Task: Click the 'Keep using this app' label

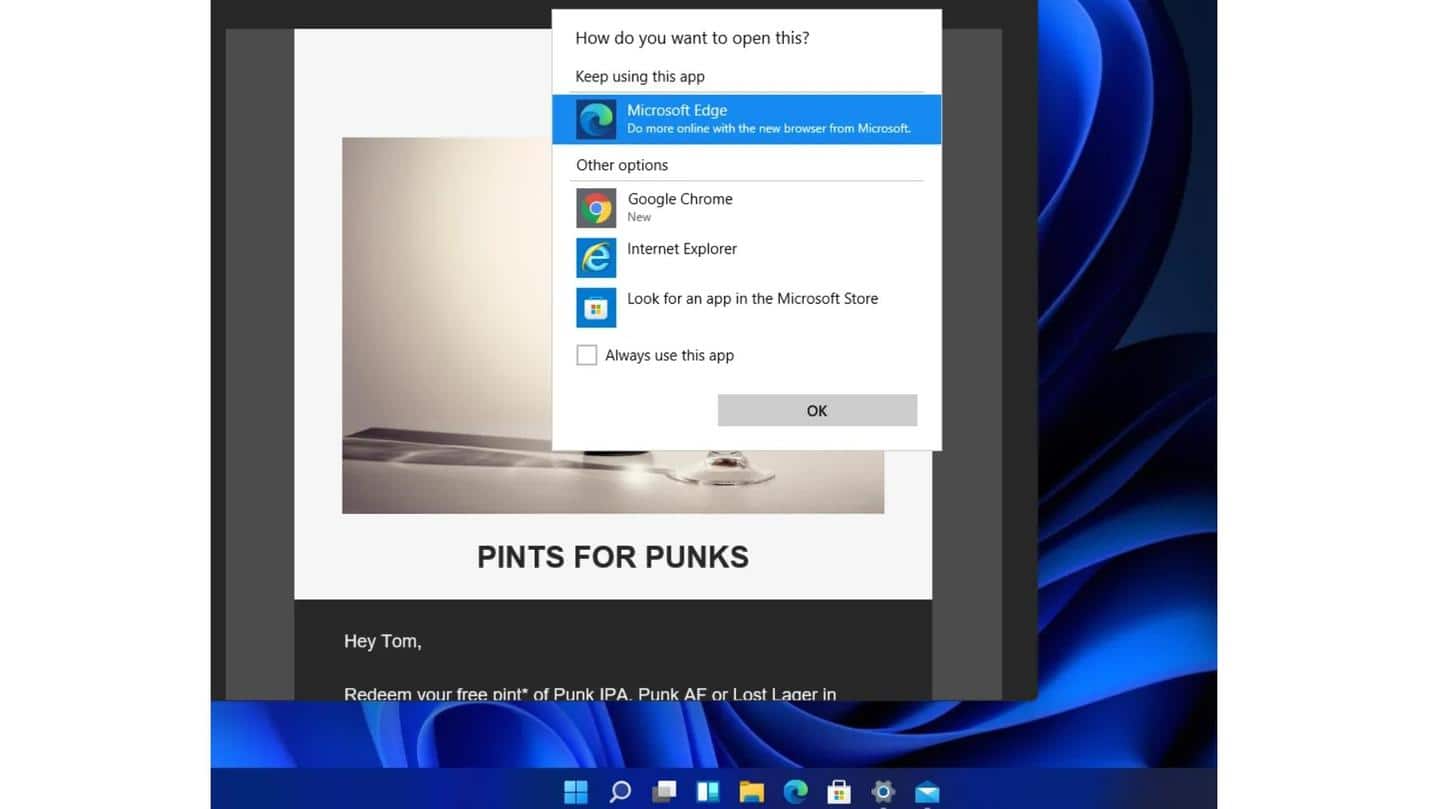Action: (640, 76)
